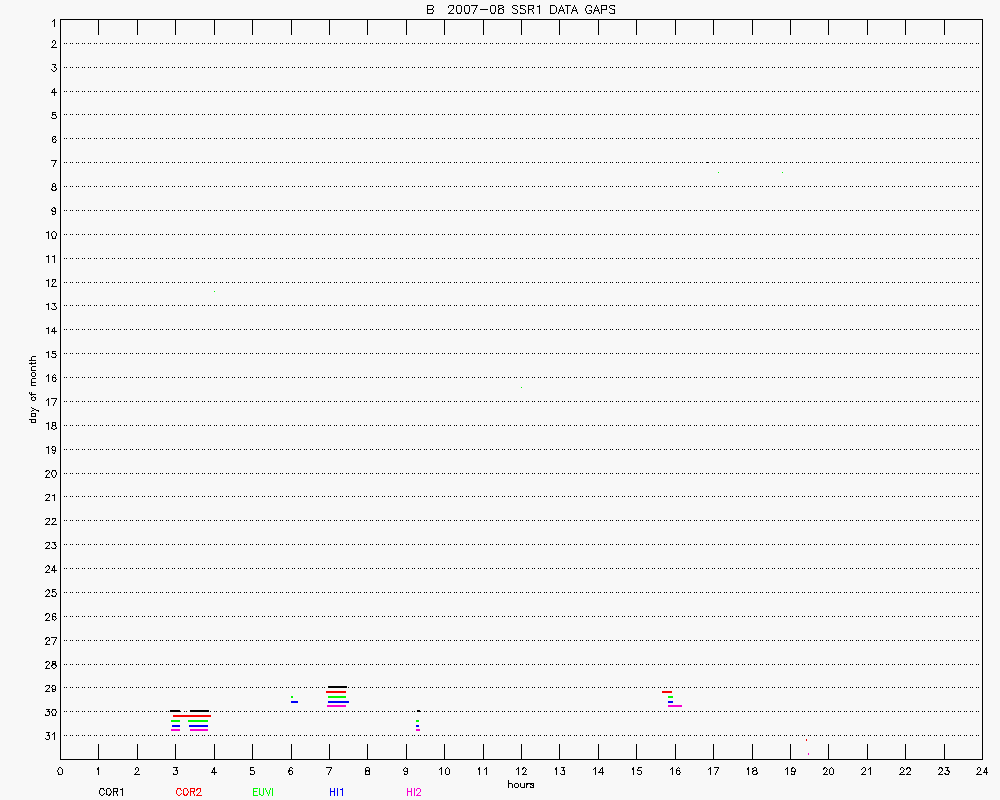
Task: Select the green EUVI legend label
Action: coord(263,792)
